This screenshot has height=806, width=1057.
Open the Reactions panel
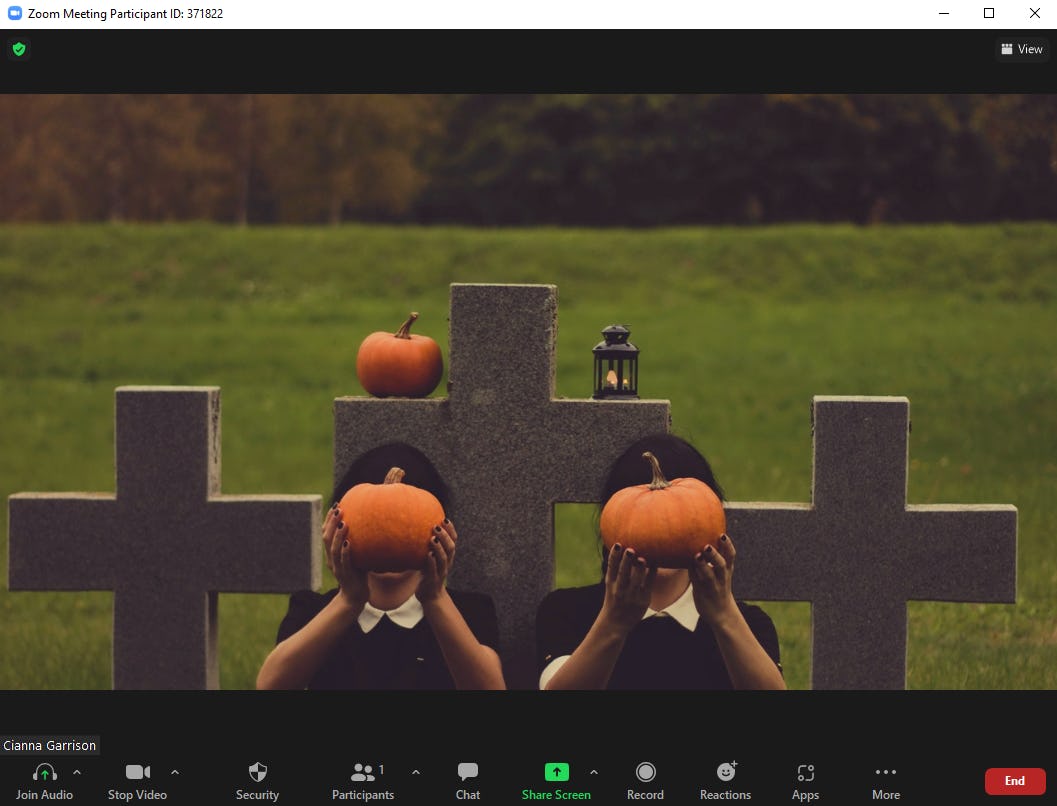pos(725,772)
